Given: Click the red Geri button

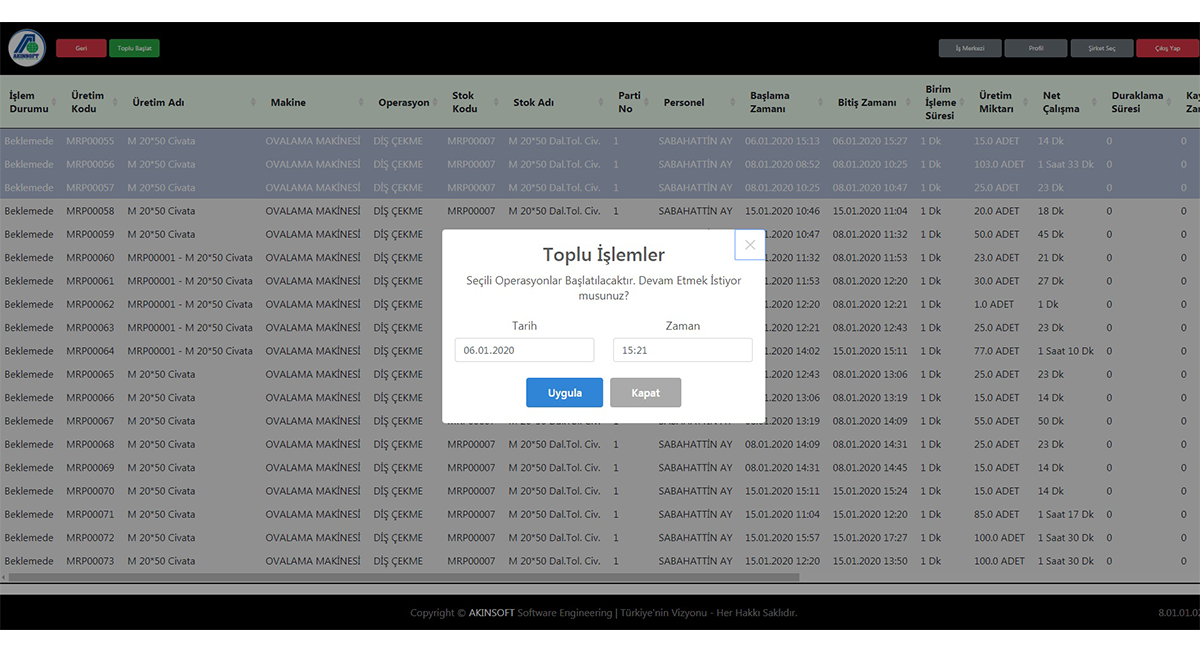Looking at the screenshot, I should (81, 48).
